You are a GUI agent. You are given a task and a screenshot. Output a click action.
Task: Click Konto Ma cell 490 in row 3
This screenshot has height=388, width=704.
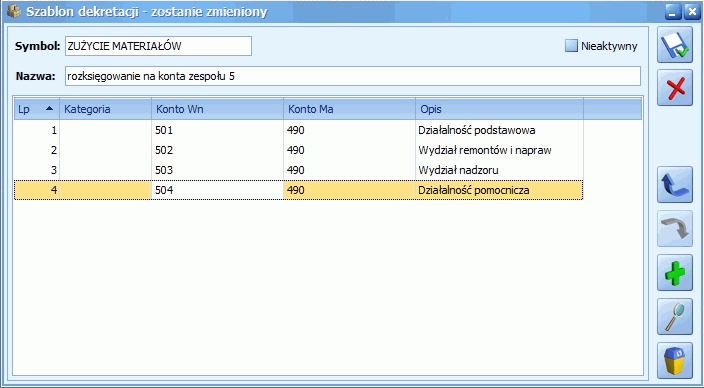349,170
